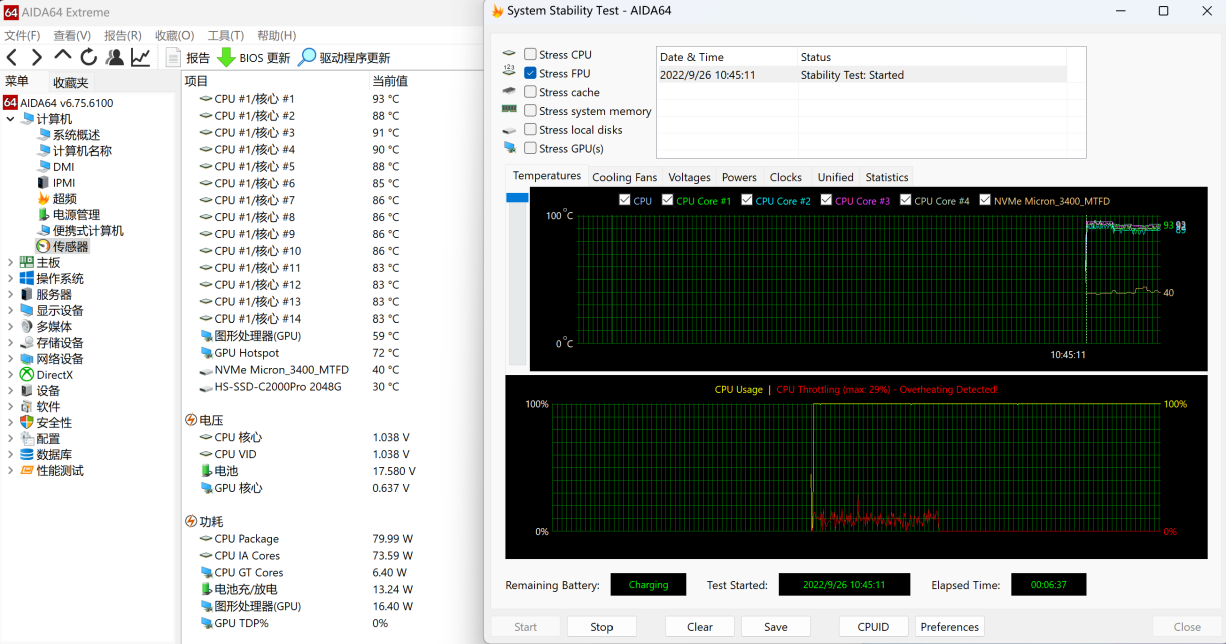Uncheck the Stress FPU checkbox
This screenshot has width=1226, height=644.
point(530,73)
